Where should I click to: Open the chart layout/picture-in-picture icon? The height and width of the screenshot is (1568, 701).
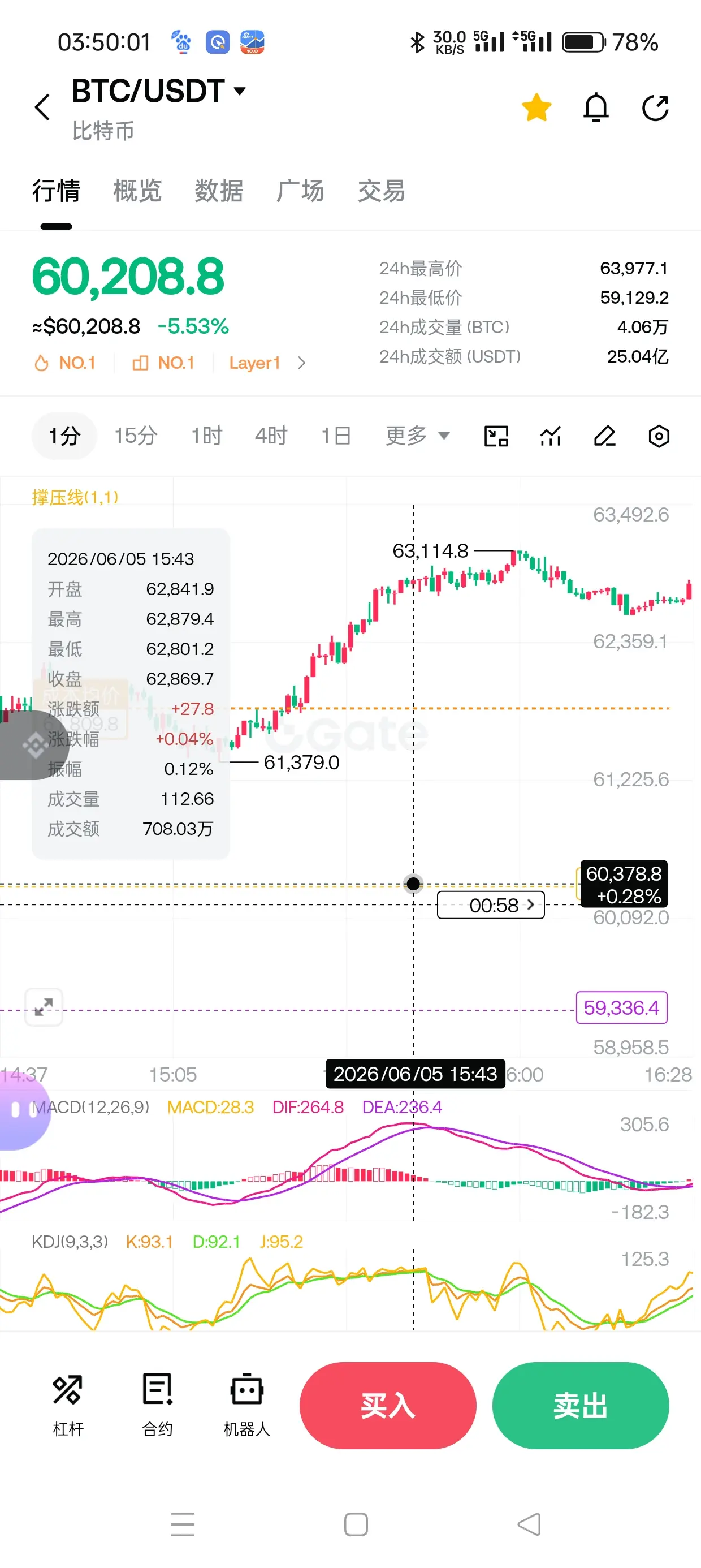[x=496, y=436]
